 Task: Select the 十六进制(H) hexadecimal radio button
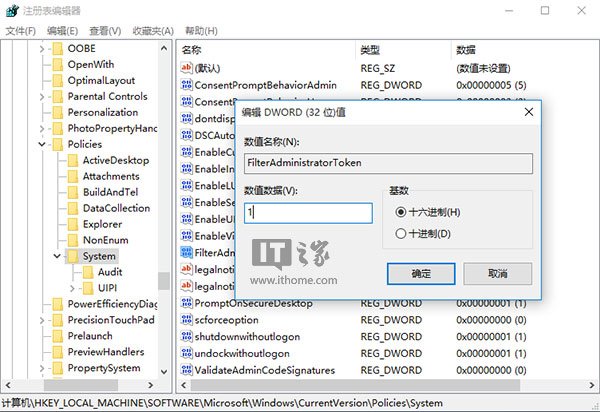tap(401, 212)
